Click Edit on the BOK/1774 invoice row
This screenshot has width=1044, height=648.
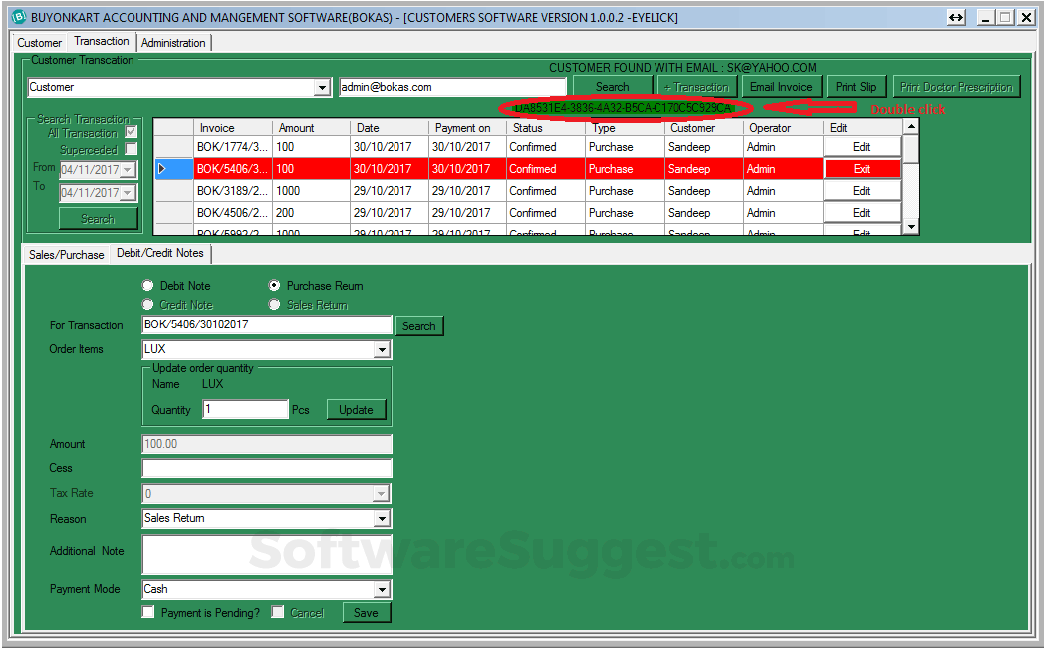(x=862, y=147)
